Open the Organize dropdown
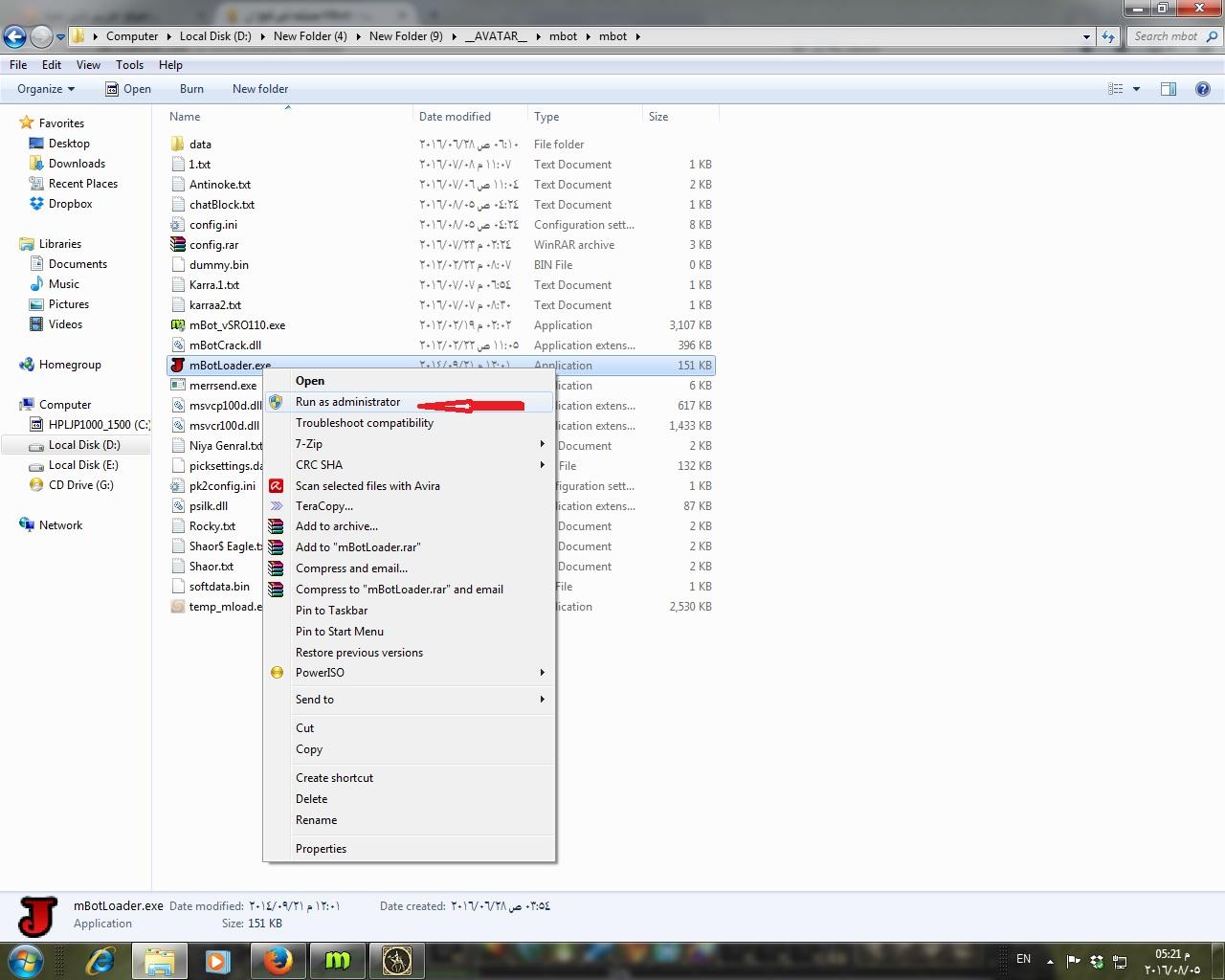1225x980 pixels. (x=46, y=89)
